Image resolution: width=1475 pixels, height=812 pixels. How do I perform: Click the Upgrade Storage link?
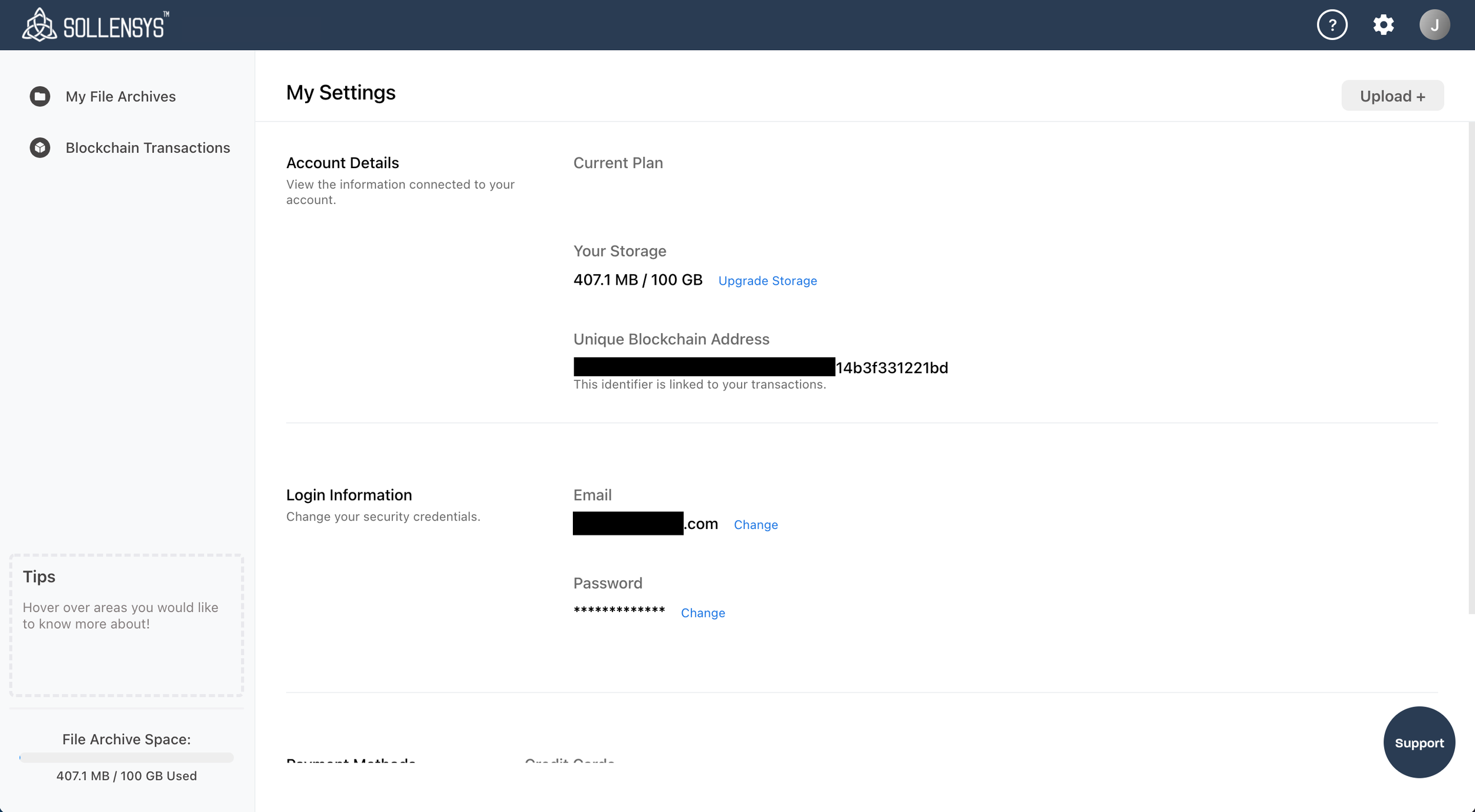click(767, 281)
